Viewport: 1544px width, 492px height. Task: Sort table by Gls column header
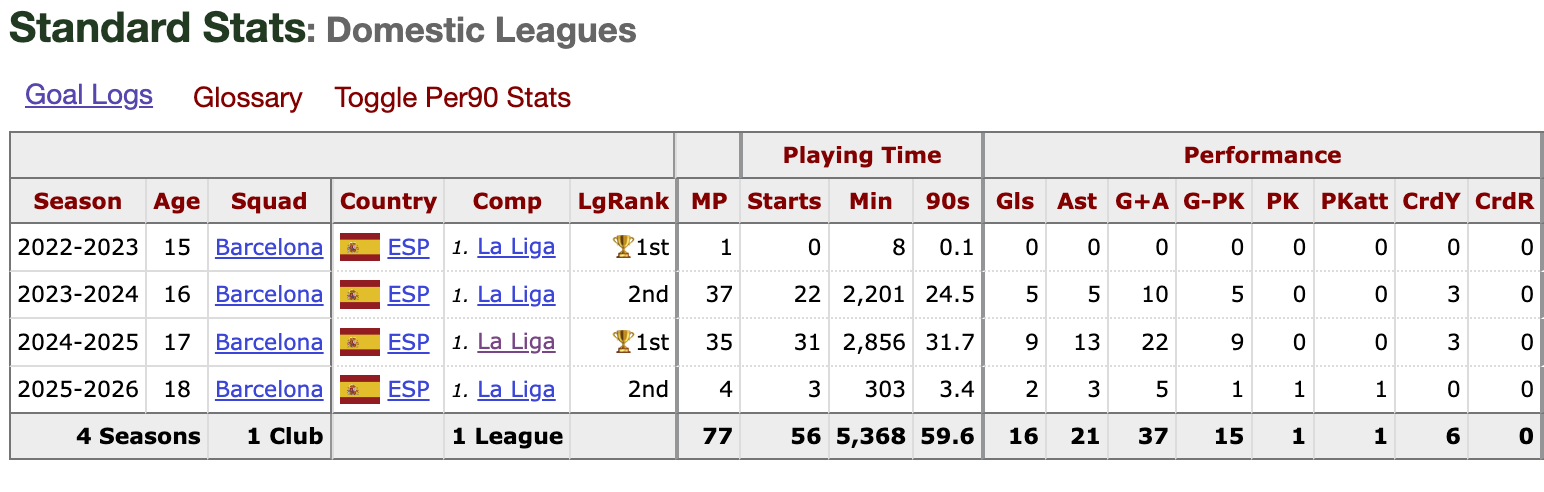click(x=1015, y=201)
